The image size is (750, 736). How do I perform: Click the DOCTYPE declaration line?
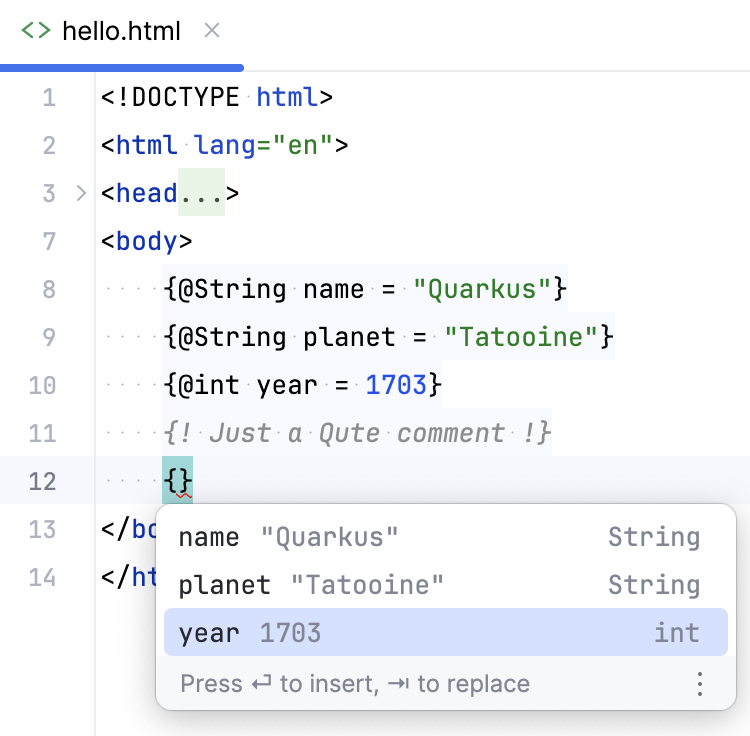pos(216,97)
